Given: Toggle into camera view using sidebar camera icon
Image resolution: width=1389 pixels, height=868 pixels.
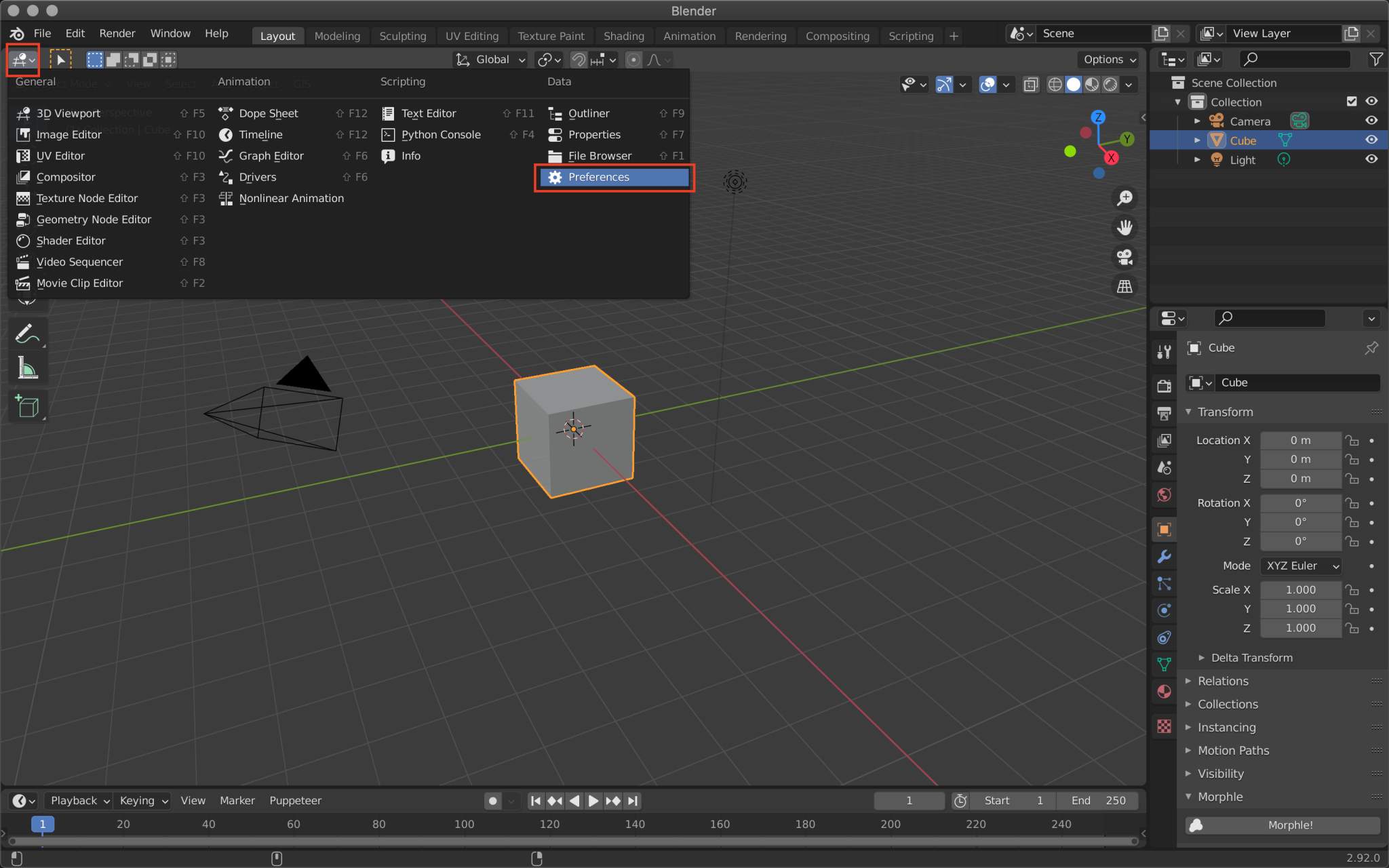Looking at the screenshot, I should pos(1124,257).
